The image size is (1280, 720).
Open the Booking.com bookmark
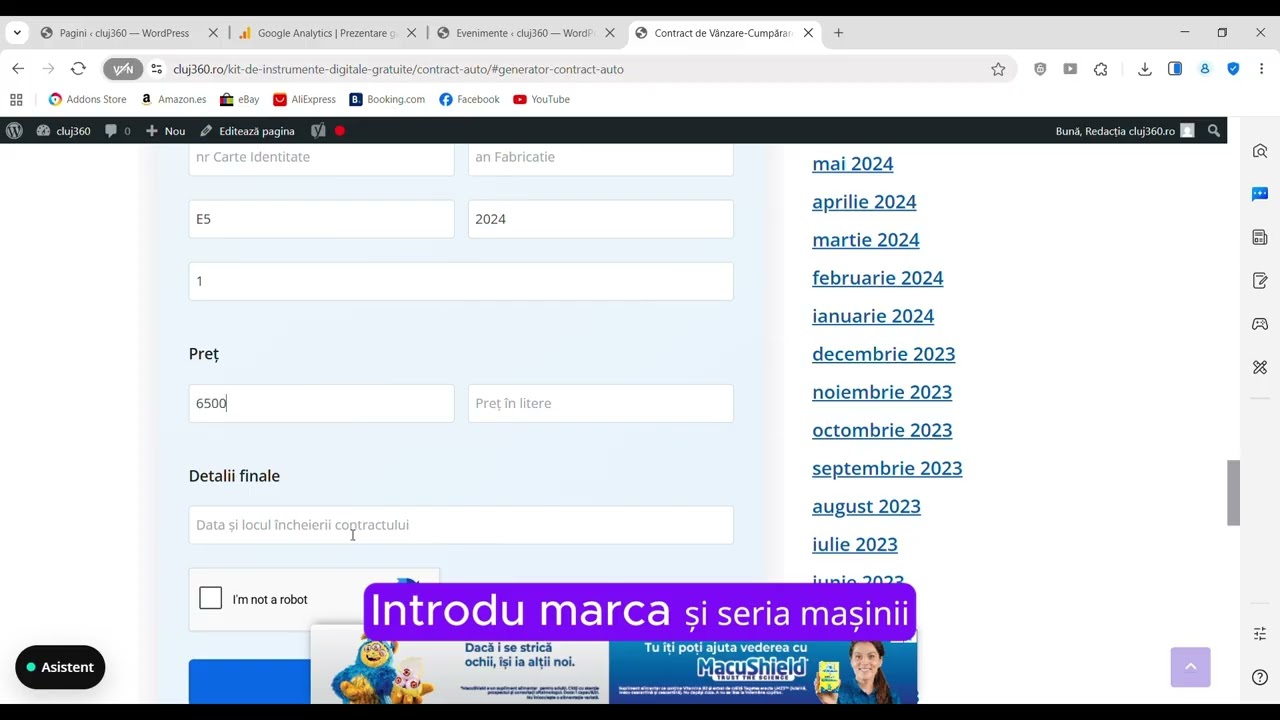[387, 99]
